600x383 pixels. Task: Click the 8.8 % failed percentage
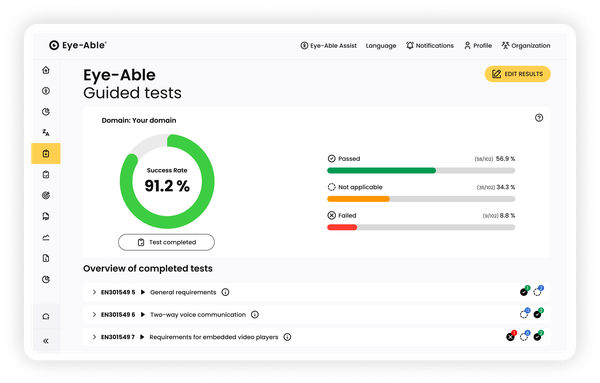507,215
